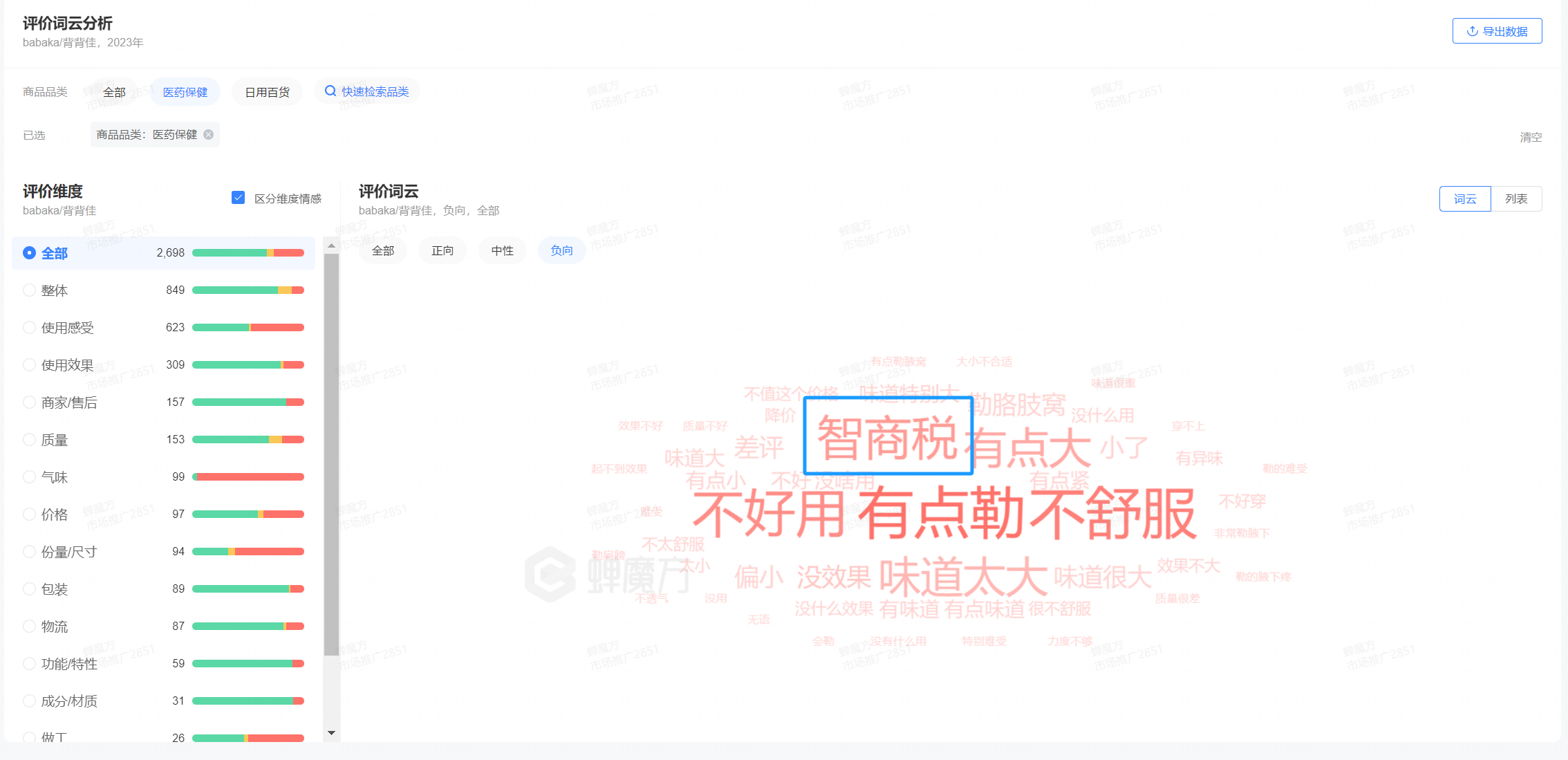
Task: Remove the 医药保健 selected filter tag
Action: click(x=209, y=135)
